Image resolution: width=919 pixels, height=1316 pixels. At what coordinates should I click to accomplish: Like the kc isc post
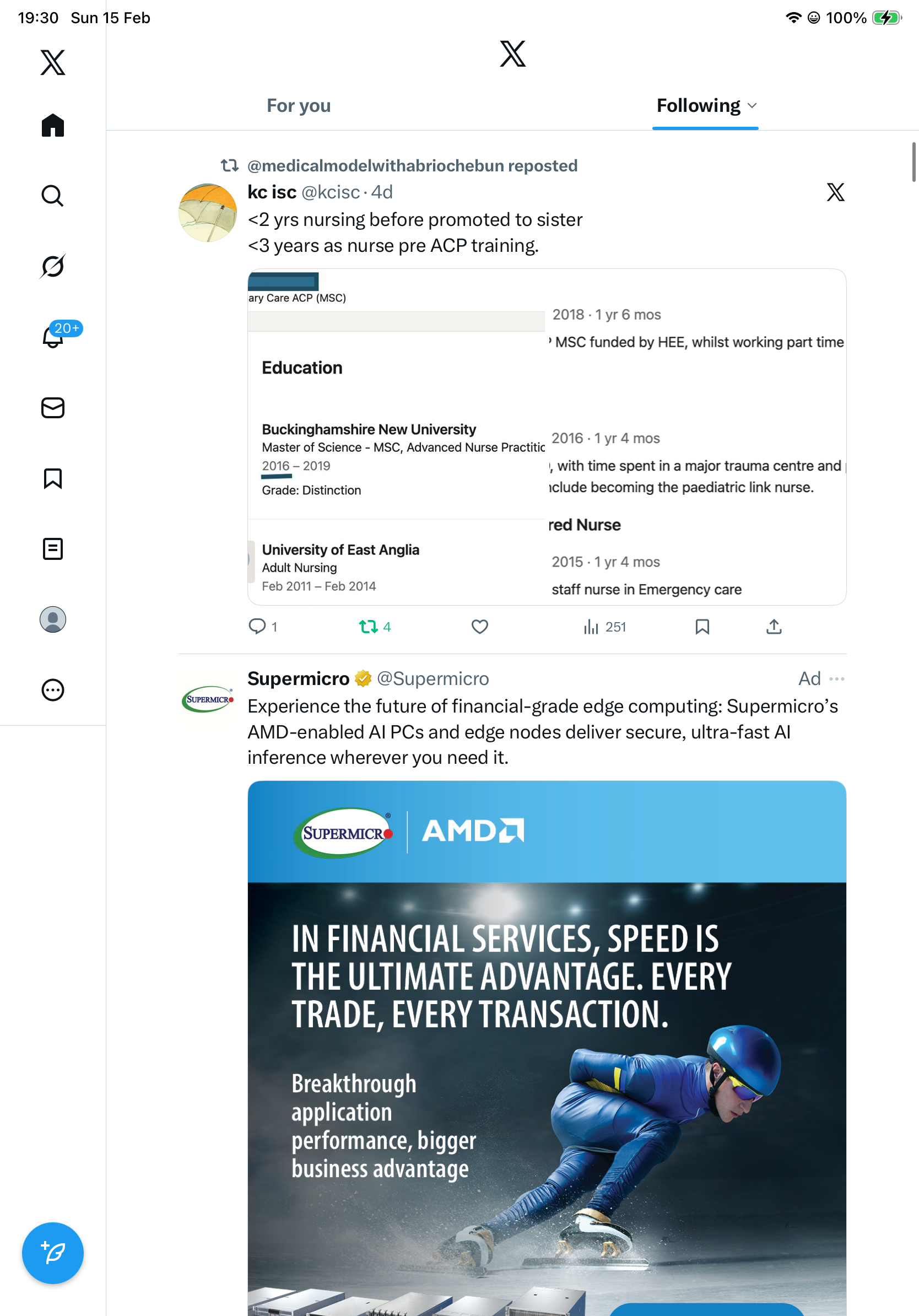[479, 627]
